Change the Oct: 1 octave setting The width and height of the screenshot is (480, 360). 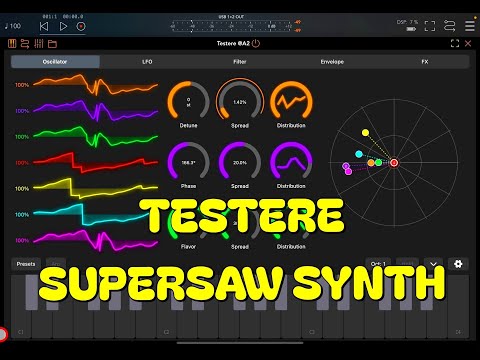378,263
